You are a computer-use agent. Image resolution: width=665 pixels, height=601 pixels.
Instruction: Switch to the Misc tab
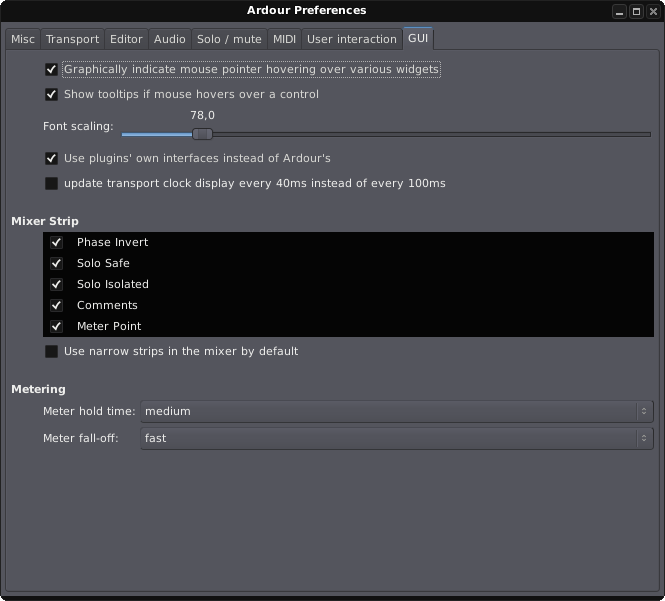(x=23, y=39)
